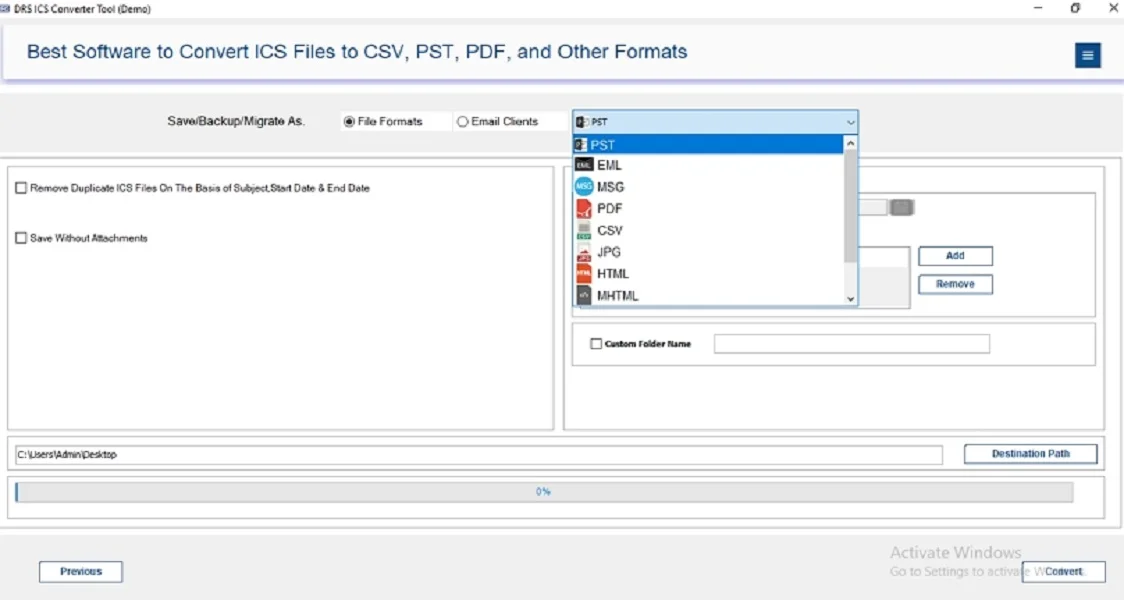1124x600 pixels.
Task: Start conversion with Convert button
Action: click(x=1063, y=571)
